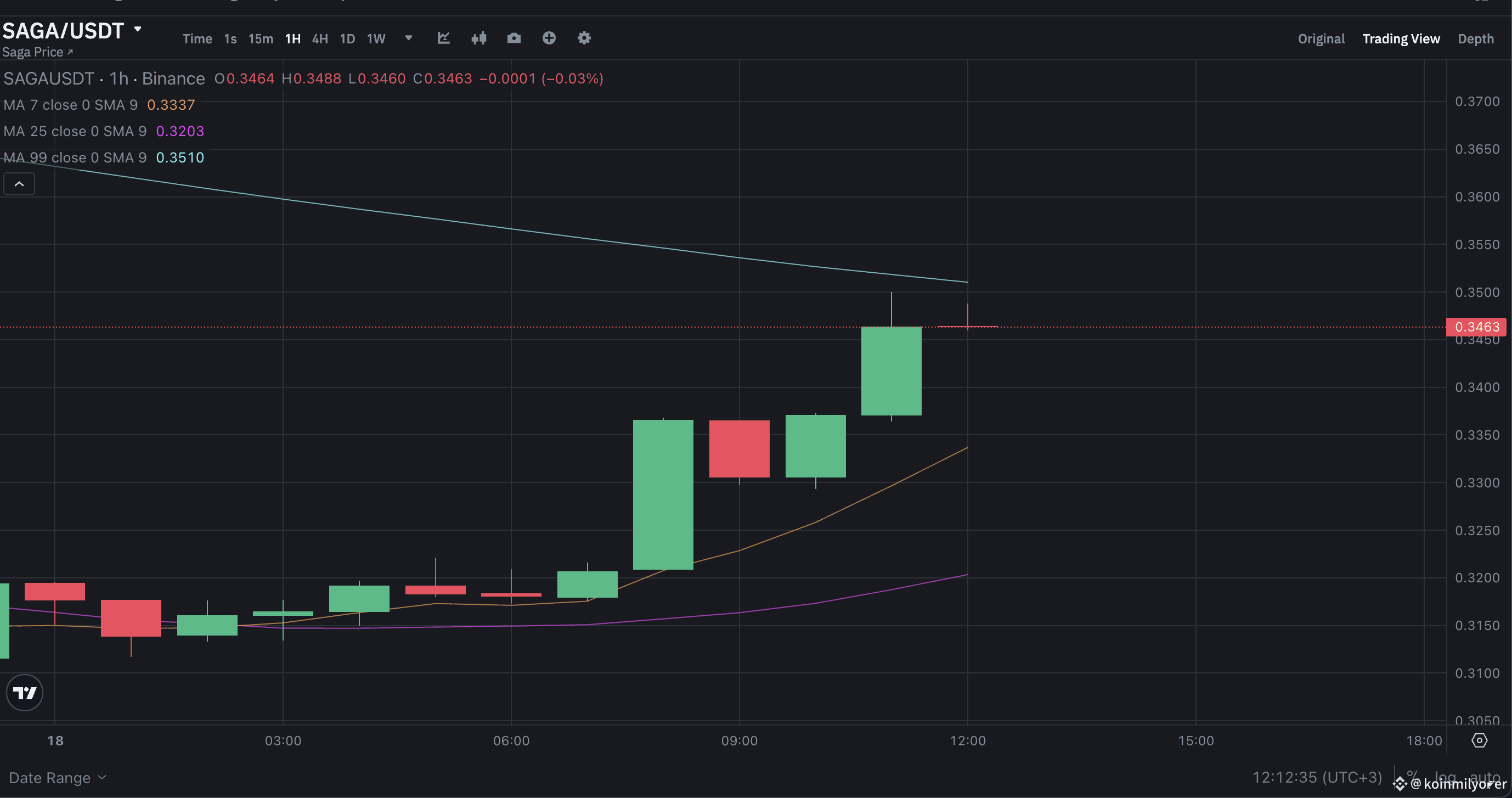Take a chart screenshot with the camera icon
Image resolution: width=1512 pixels, height=798 pixels.
[514, 37]
